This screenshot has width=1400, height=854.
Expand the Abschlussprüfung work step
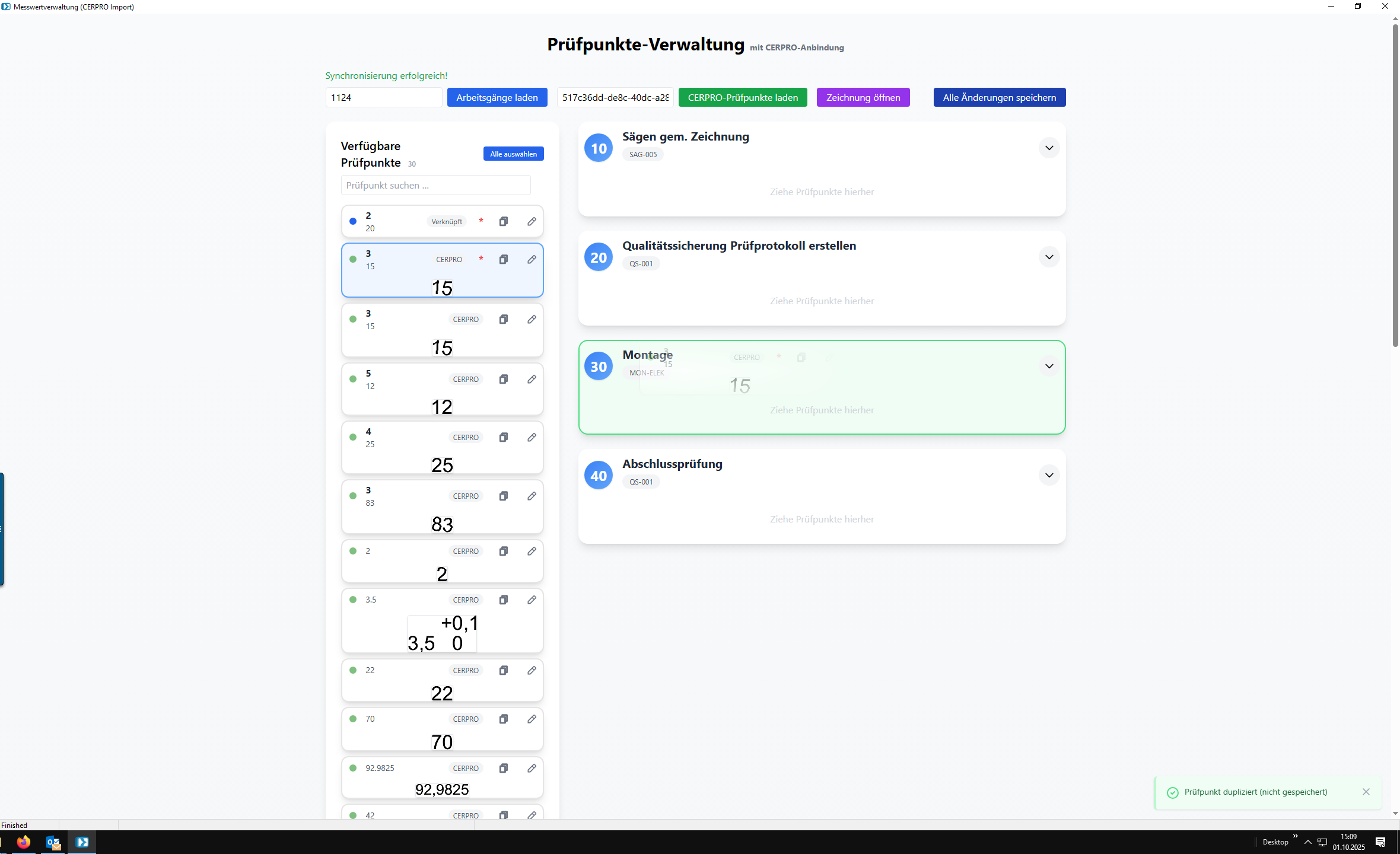[1049, 475]
